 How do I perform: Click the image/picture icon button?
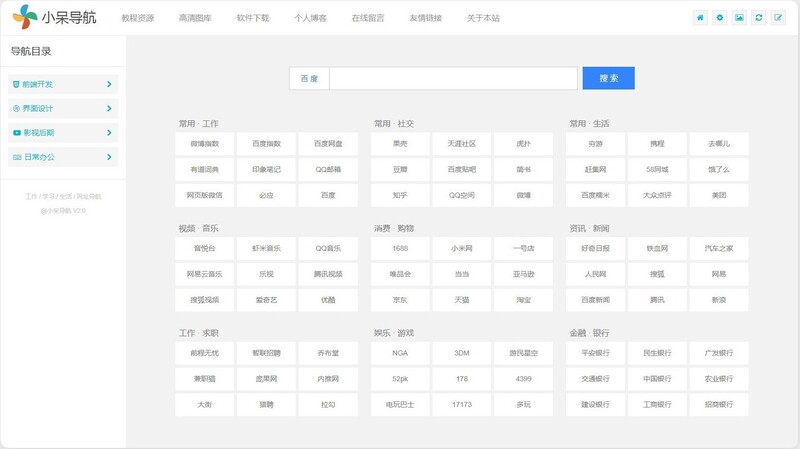[739, 18]
